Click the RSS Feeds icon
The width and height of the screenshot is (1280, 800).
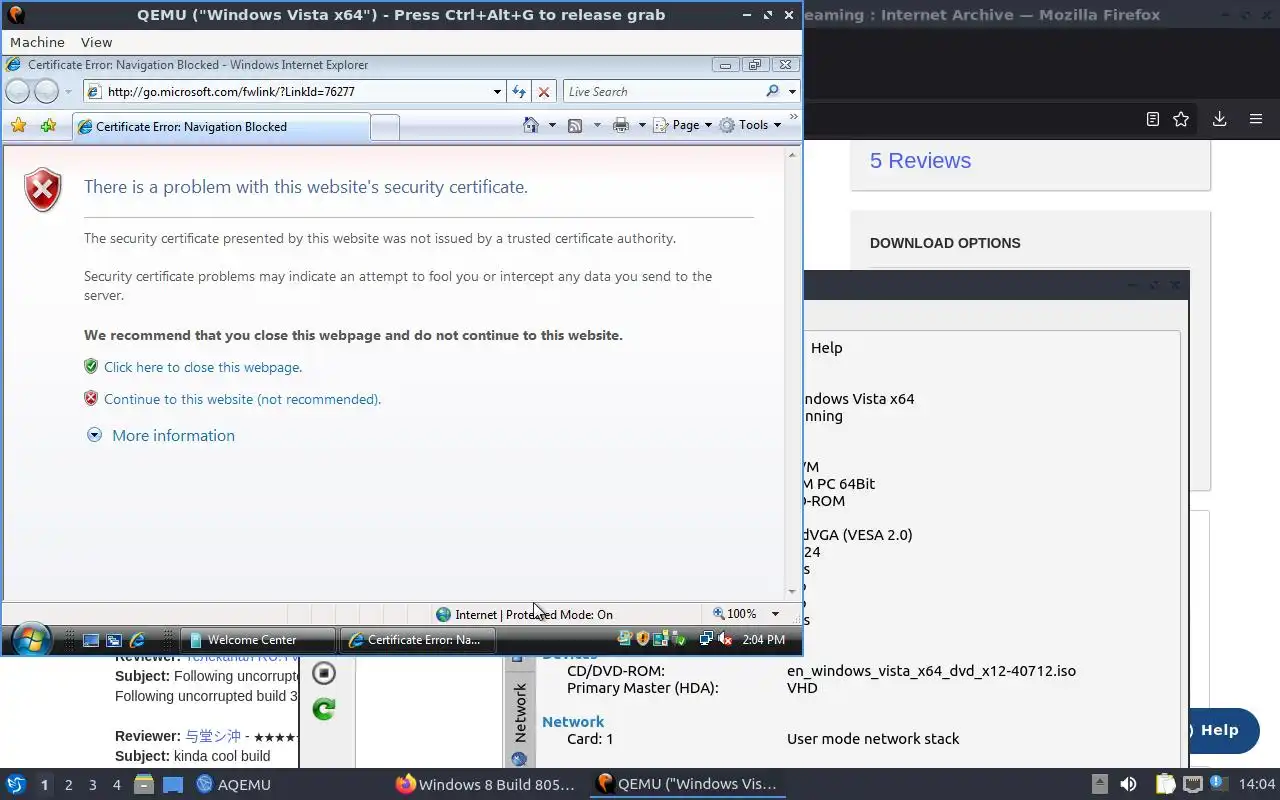(x=576, y=125)
